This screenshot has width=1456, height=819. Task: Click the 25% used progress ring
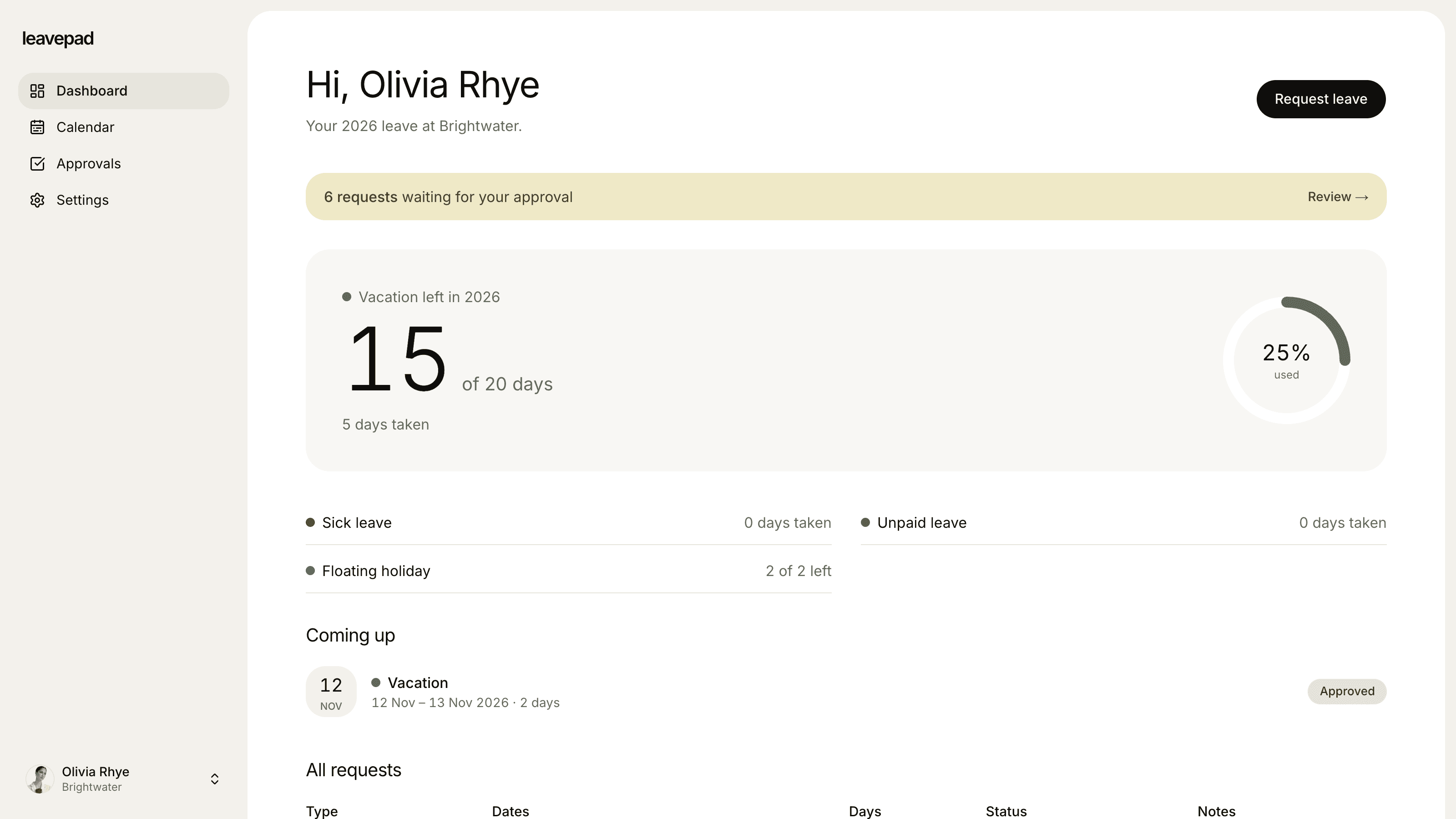(x=1286, y=360)
